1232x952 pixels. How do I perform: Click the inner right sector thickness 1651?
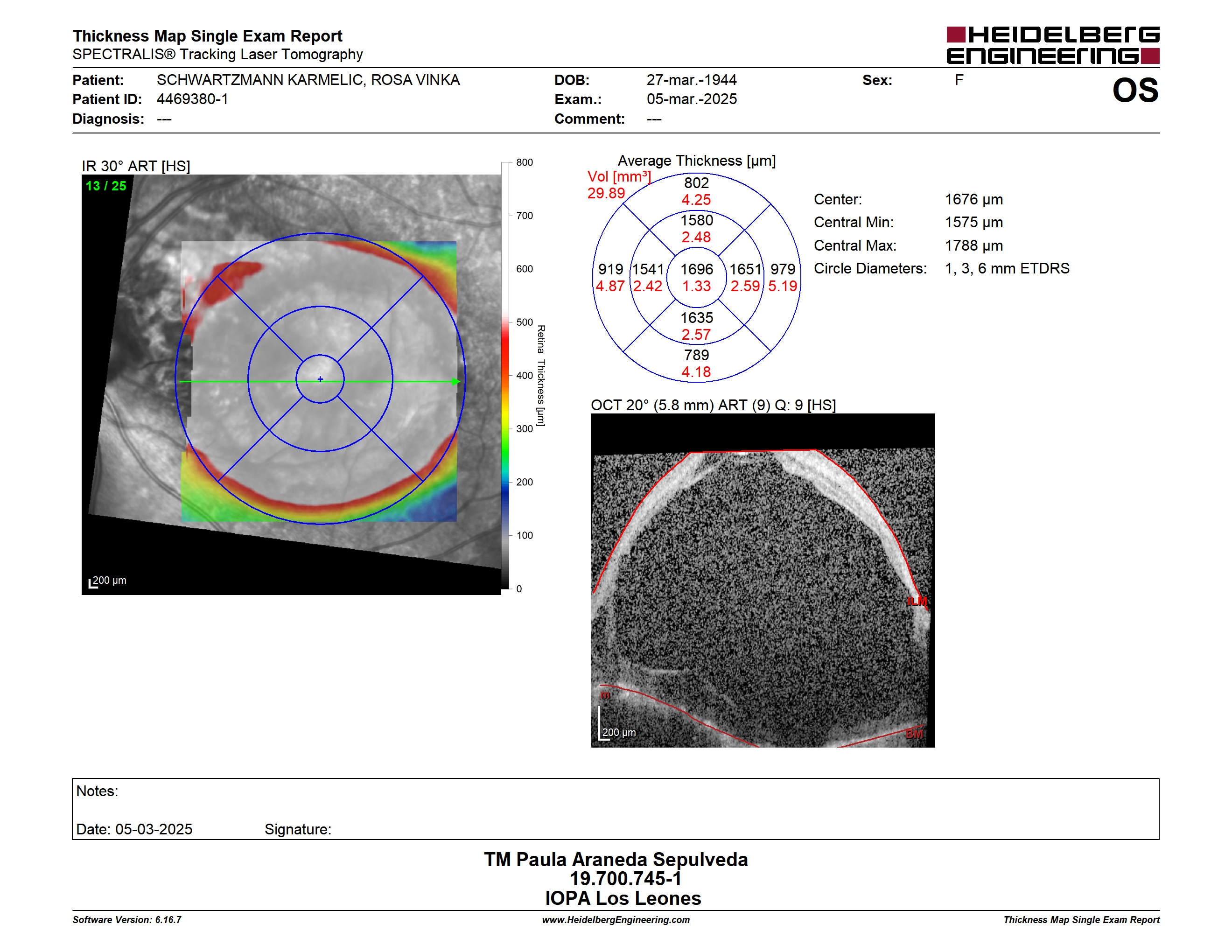[x=745, y=269]
